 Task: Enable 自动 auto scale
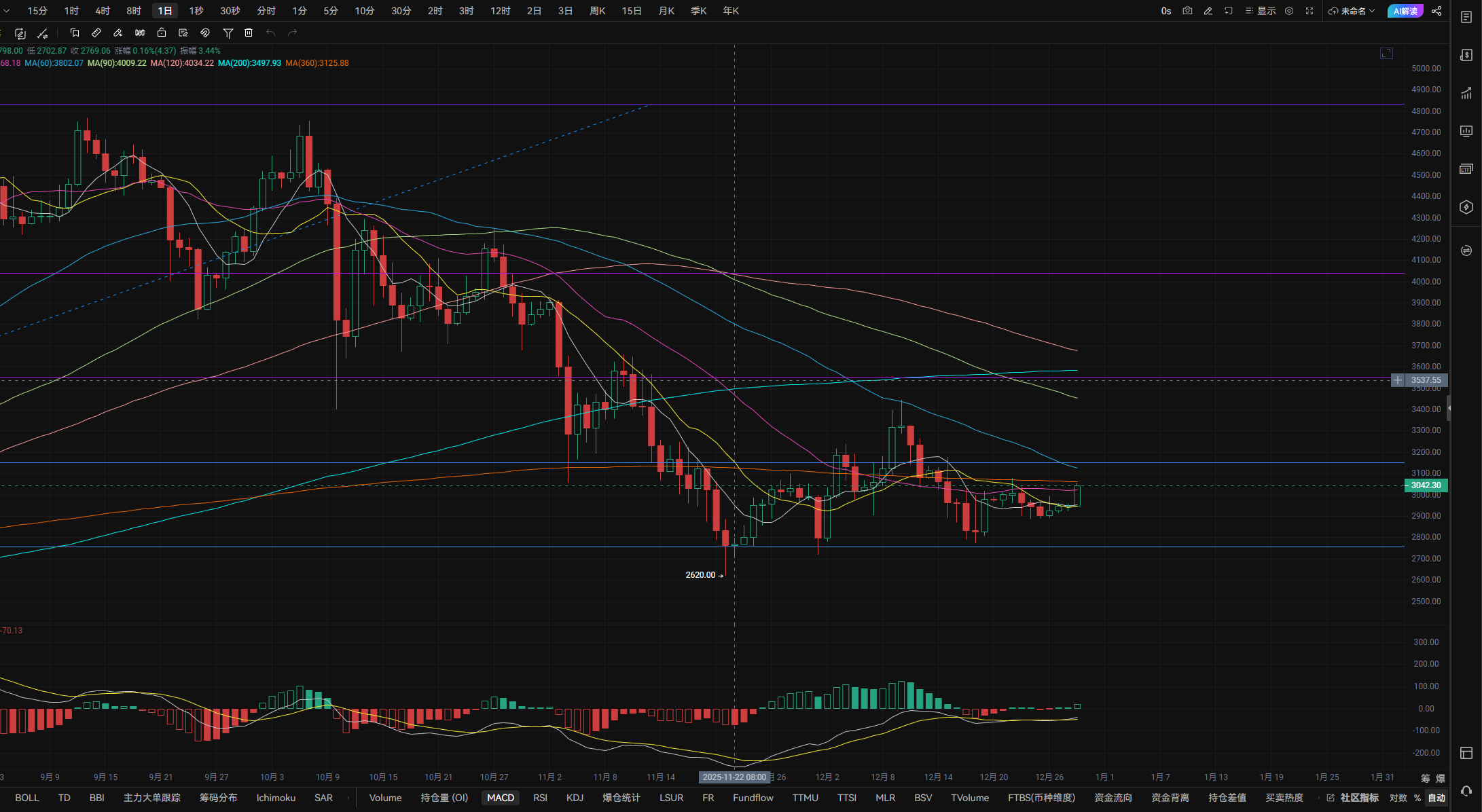[1436, 798]
